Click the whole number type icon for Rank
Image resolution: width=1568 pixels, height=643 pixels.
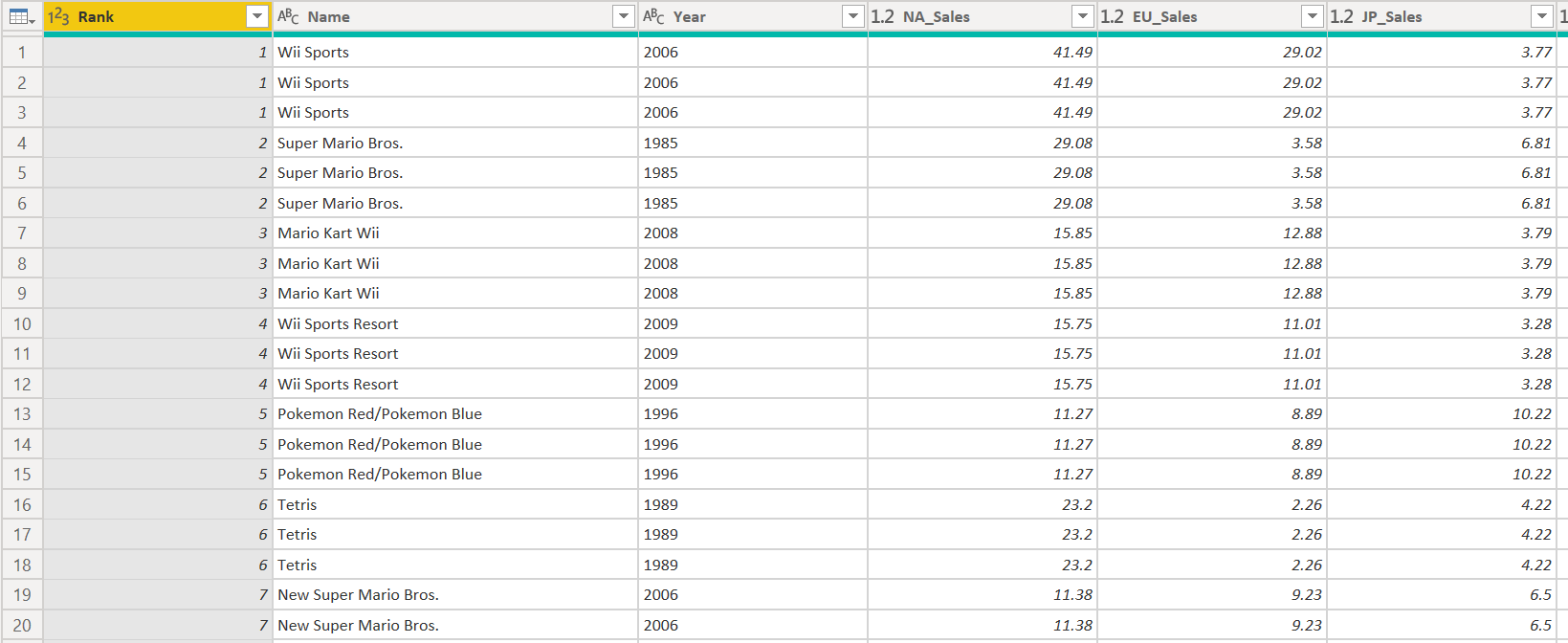pyautogui.click(x=58, y=17)
